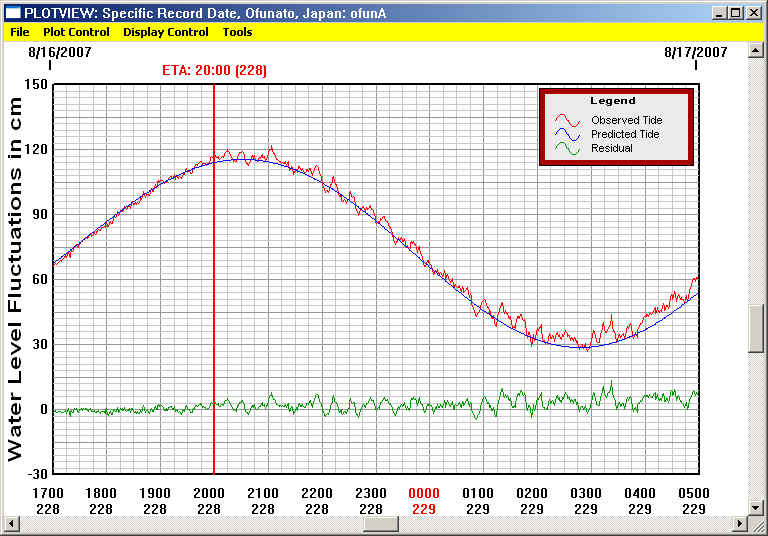The width and height of the screenshot is (768, 536).
Task: Click the 1800 228 time axis label
Action: tap(101, 501)
